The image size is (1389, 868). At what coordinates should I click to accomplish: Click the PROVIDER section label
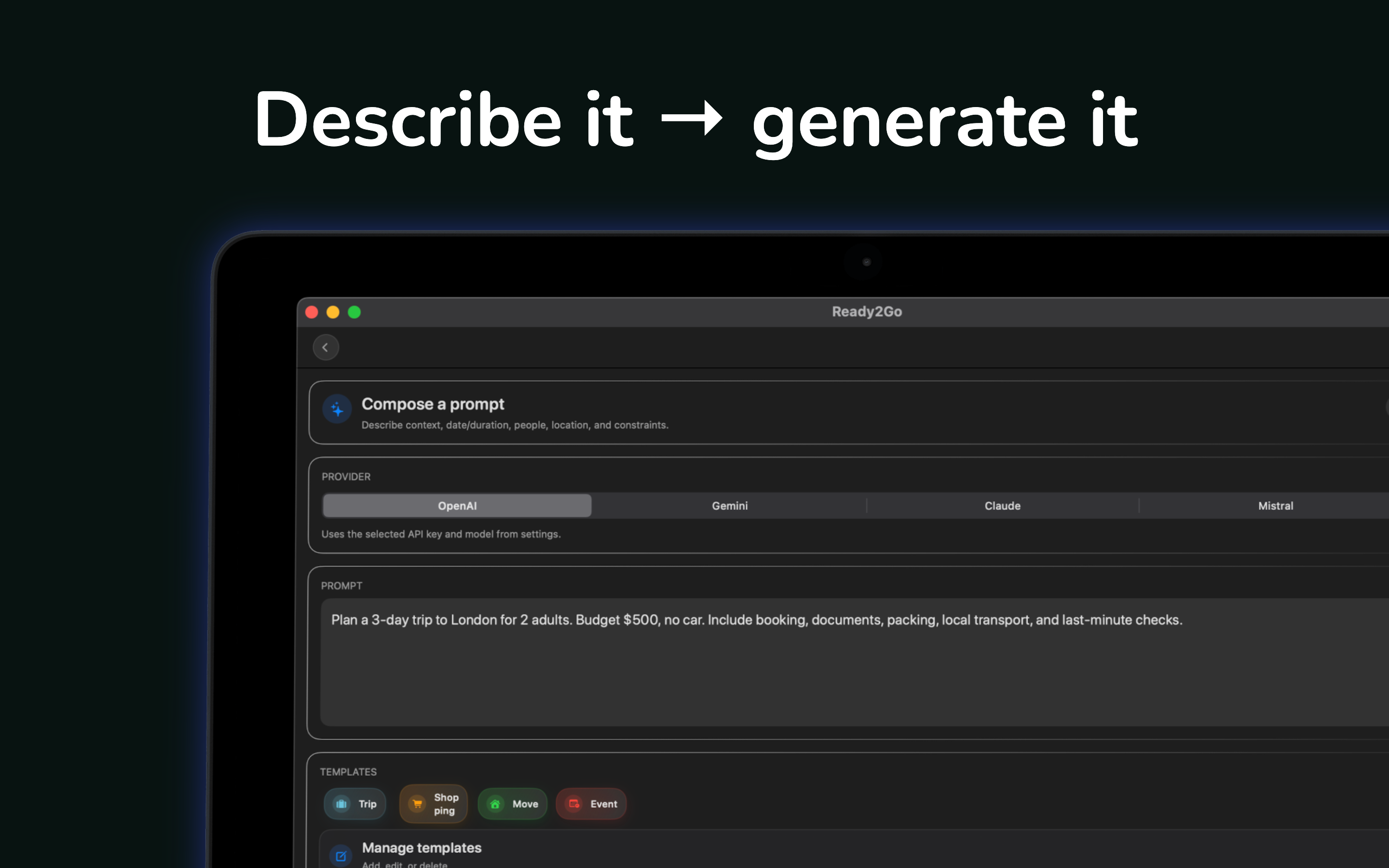(x=346, y=476)
